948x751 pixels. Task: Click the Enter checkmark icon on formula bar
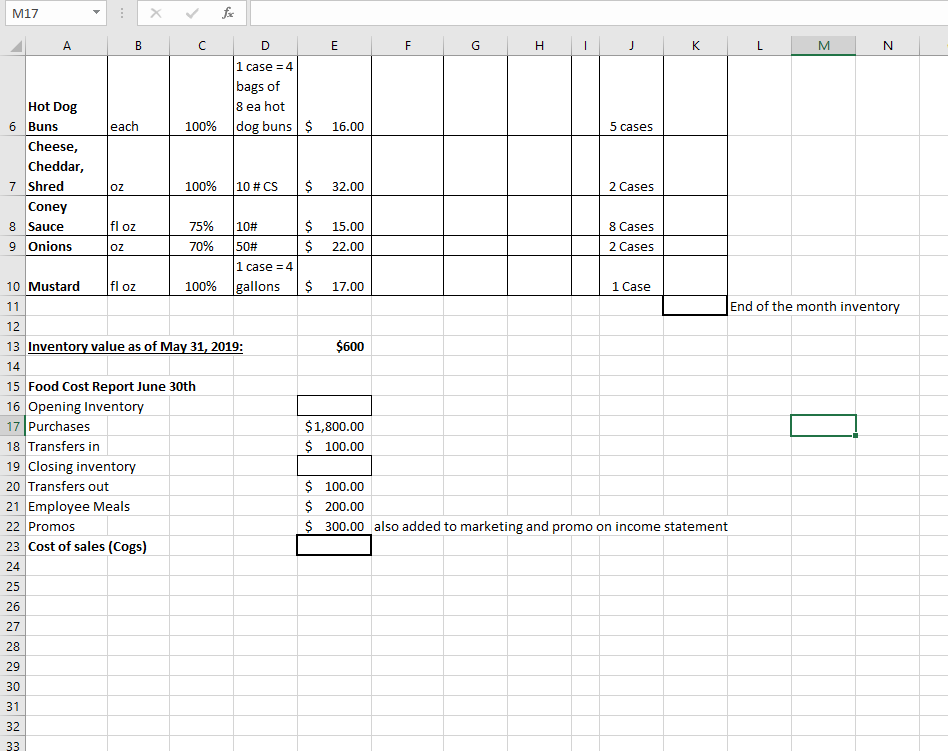(x=191, y=13)
